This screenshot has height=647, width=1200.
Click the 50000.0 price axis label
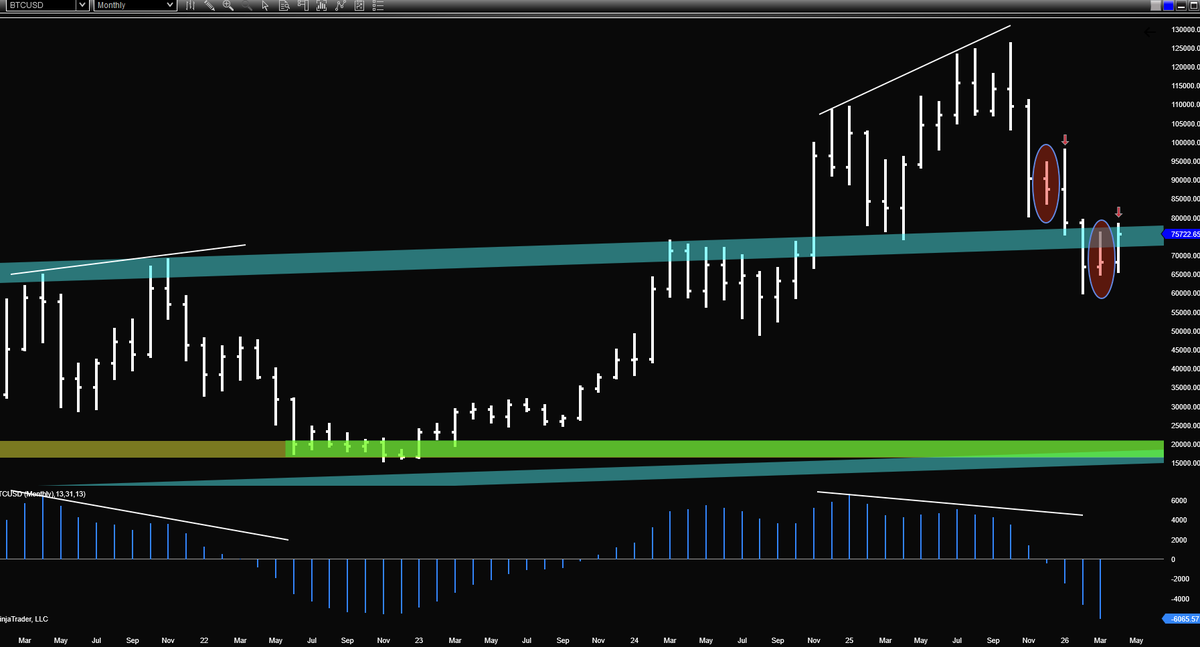coord(1186,331)
